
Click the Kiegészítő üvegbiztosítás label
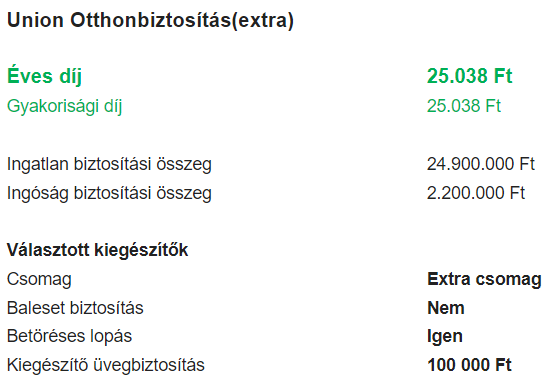(x=106, y=365)
